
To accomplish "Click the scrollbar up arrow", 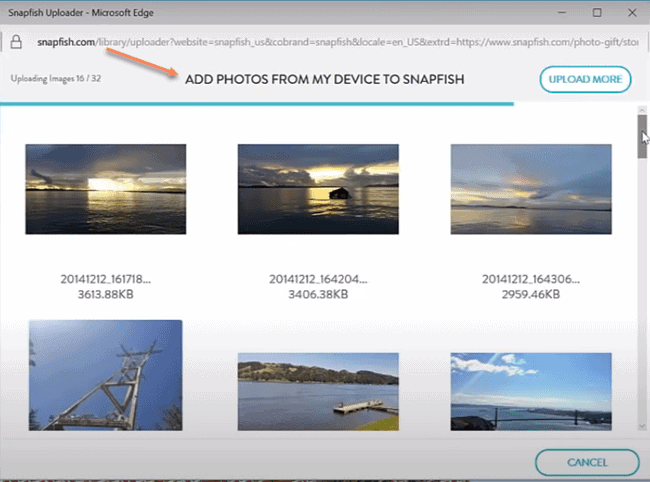I will click(x=642, y=109).
